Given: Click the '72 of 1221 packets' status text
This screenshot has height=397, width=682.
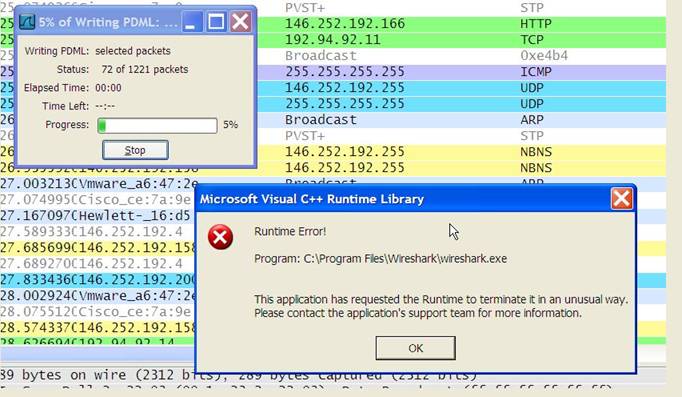Looking at the screenshot, I should tap(145, 70).
